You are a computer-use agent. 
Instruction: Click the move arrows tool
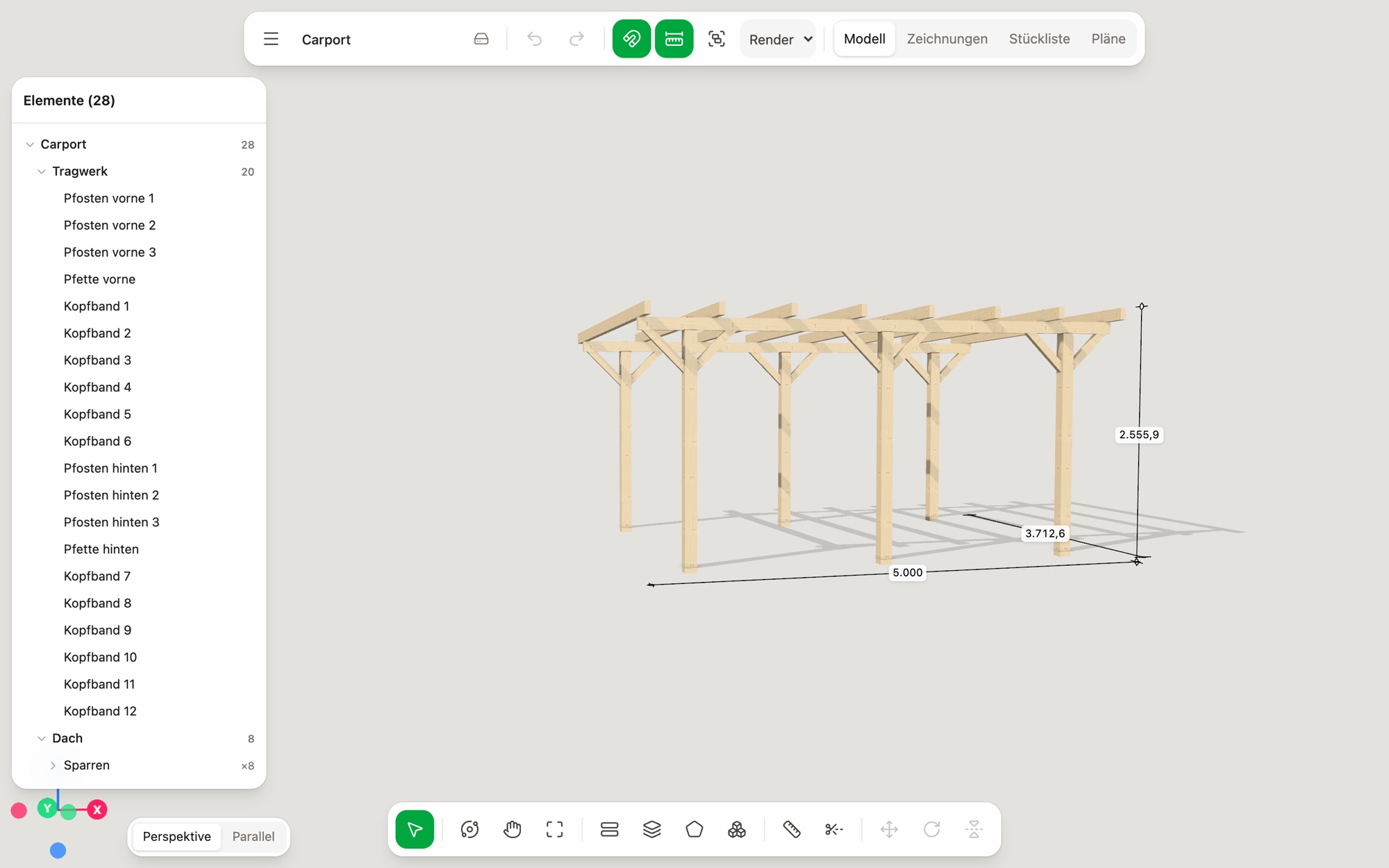pyautogui.click(x=889, y=829)
